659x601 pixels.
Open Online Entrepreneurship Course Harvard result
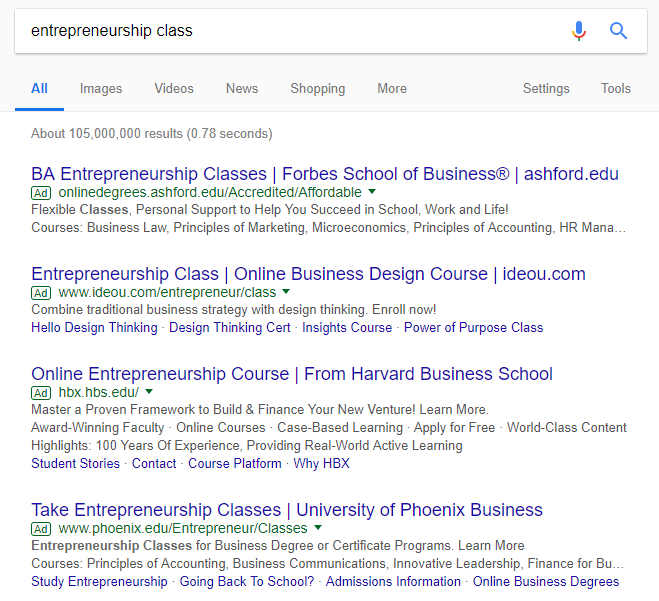pyautogui.click(x=292, y=374)
